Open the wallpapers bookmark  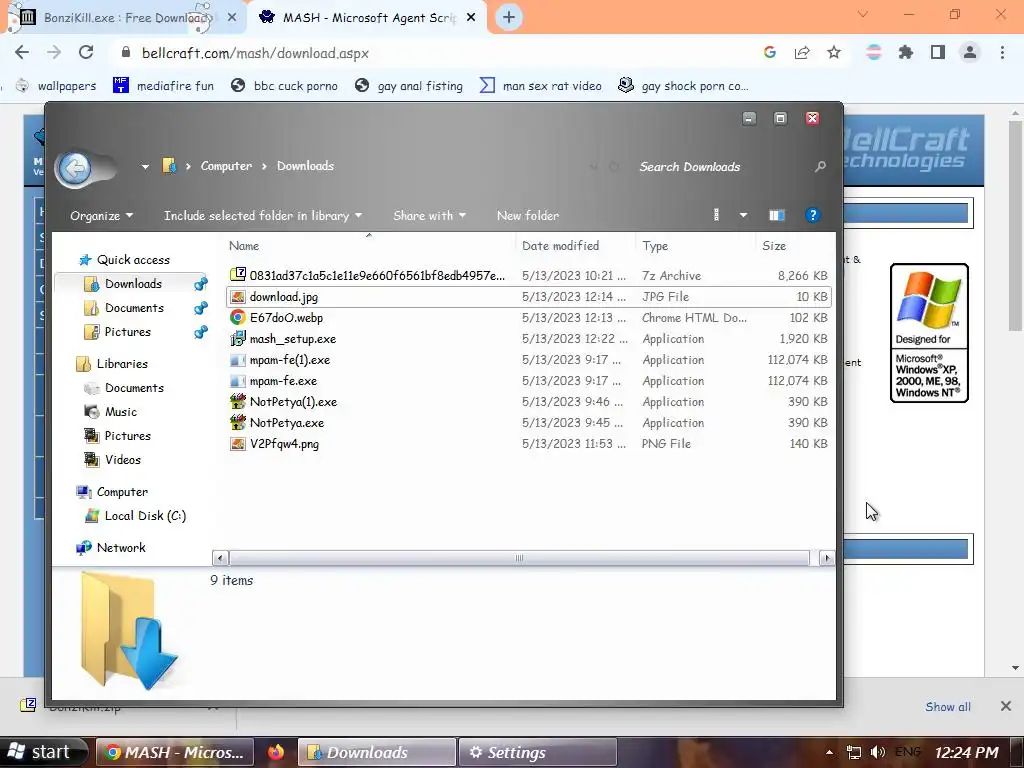click(x=56, y=86)
